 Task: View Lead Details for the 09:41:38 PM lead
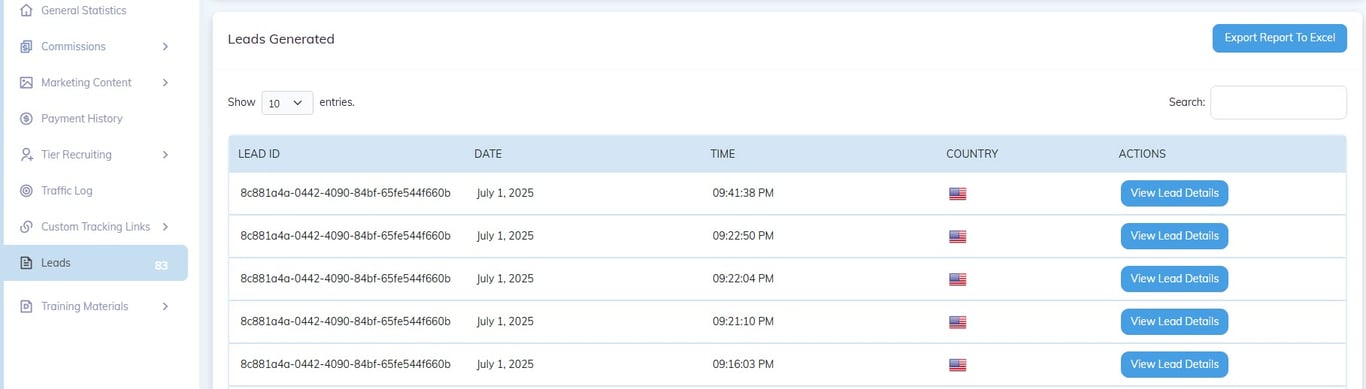pos(1174,193)
